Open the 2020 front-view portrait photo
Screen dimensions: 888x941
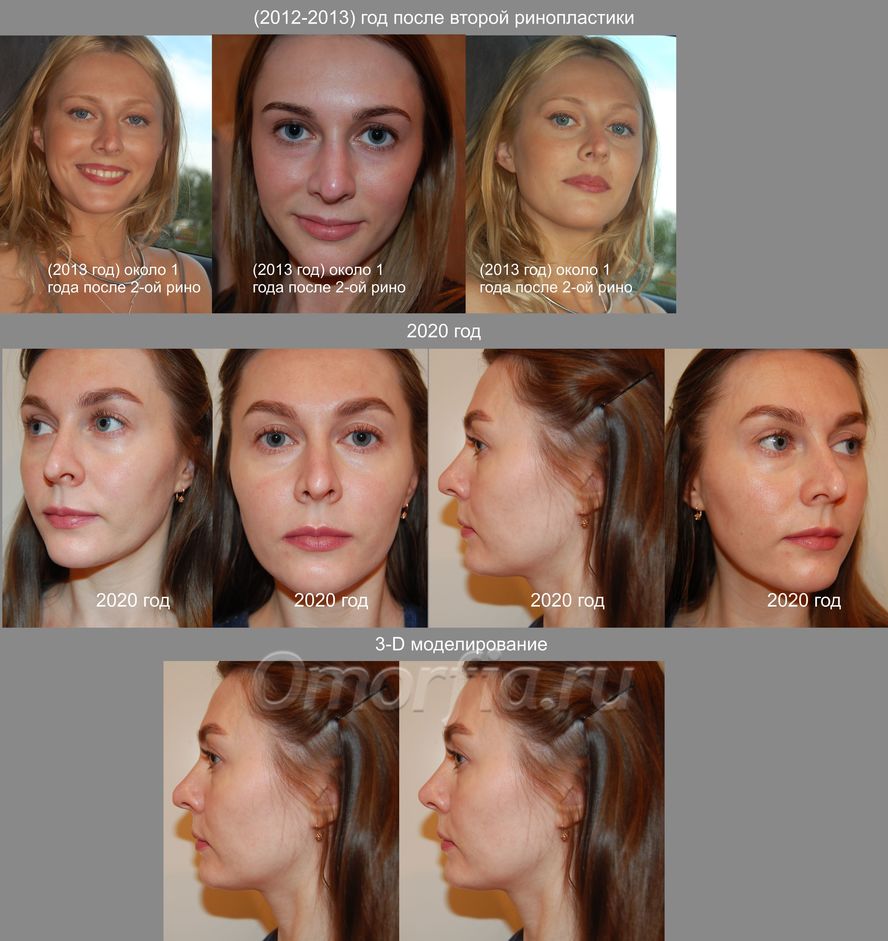[x=321, y=488]
